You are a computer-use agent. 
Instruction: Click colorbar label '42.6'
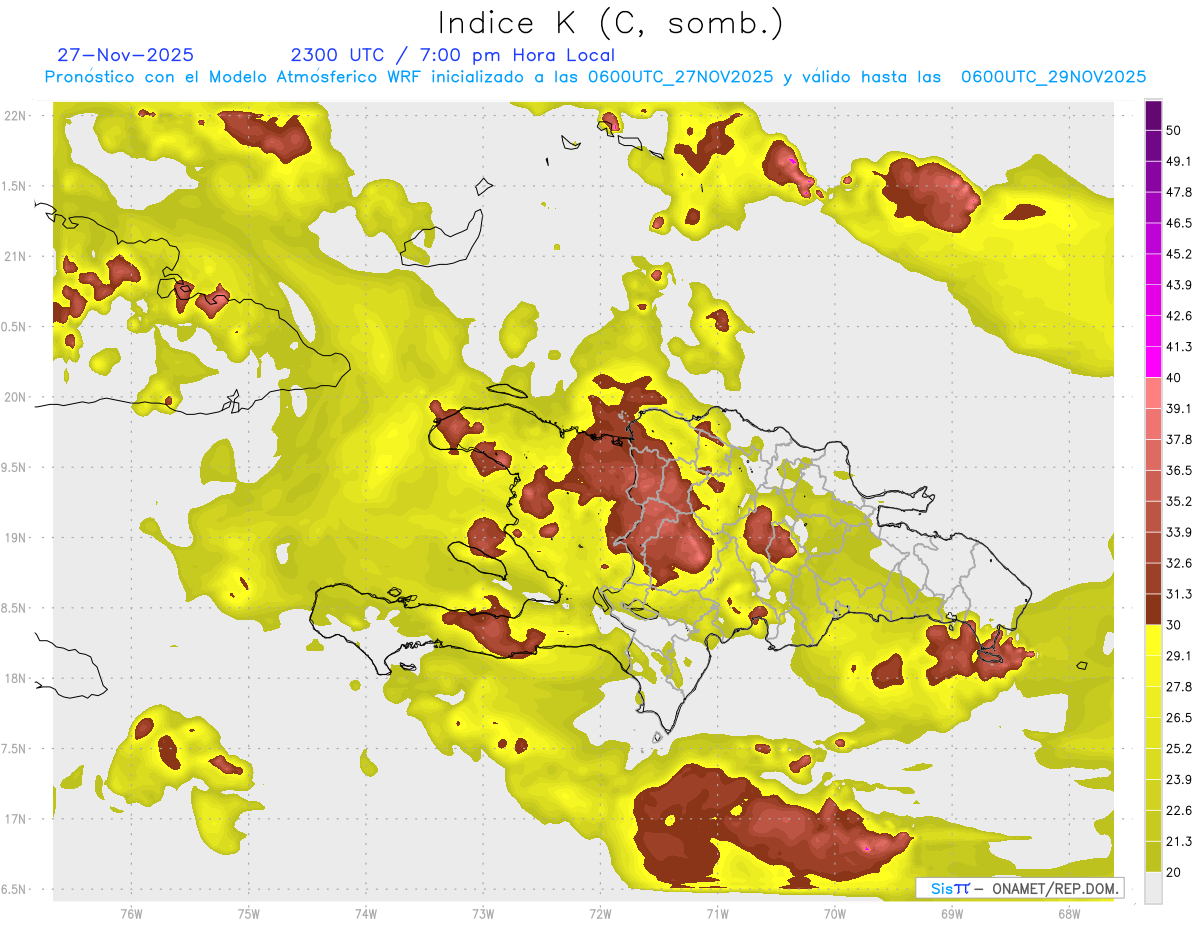1179,316
